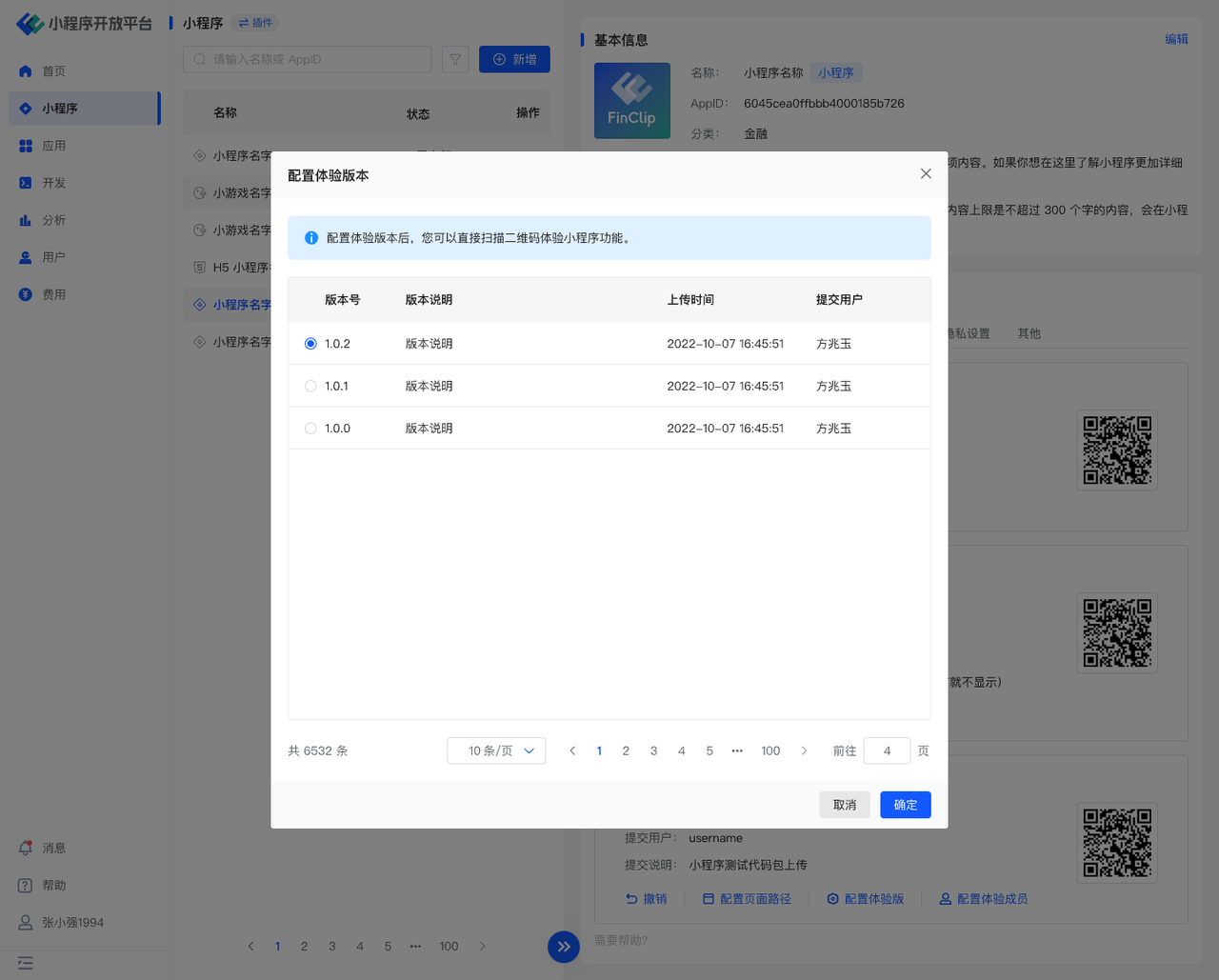Open 应用 apps section in sidebar
This screenshot has width=1219, height=980.
(53, 146)
